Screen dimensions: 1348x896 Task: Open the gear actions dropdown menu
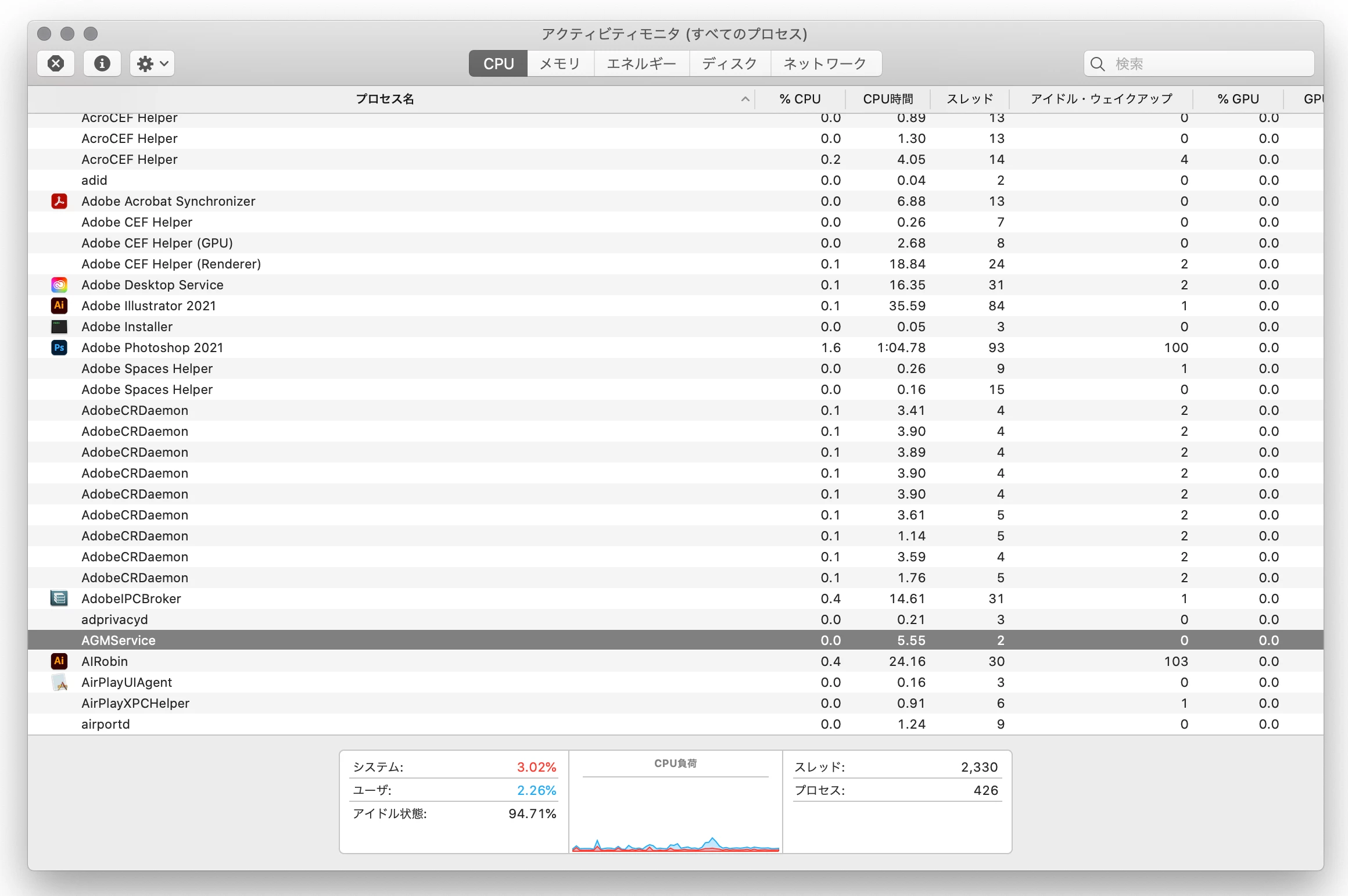pyautogui.click(x=152, y=63)
